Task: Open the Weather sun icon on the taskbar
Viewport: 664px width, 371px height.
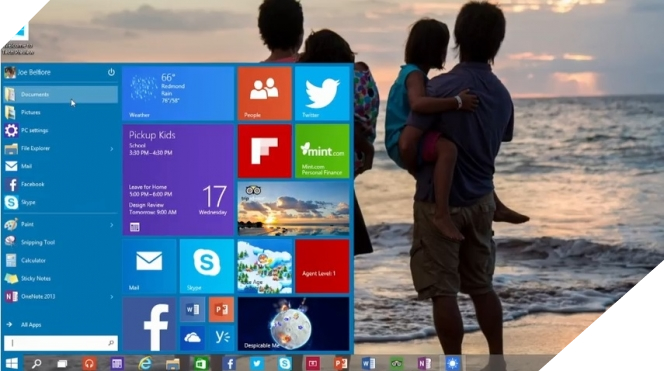Action: pos(452,363)
